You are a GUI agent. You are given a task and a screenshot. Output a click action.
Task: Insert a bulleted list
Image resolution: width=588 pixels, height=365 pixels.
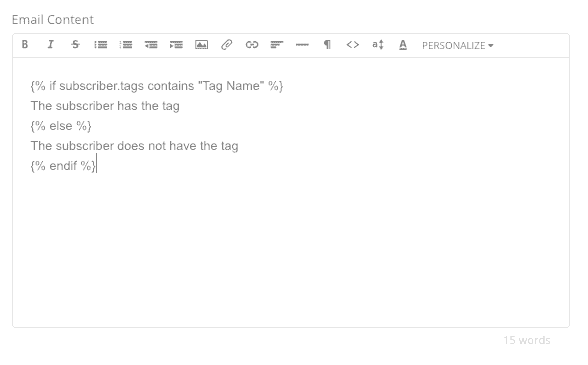100,45
